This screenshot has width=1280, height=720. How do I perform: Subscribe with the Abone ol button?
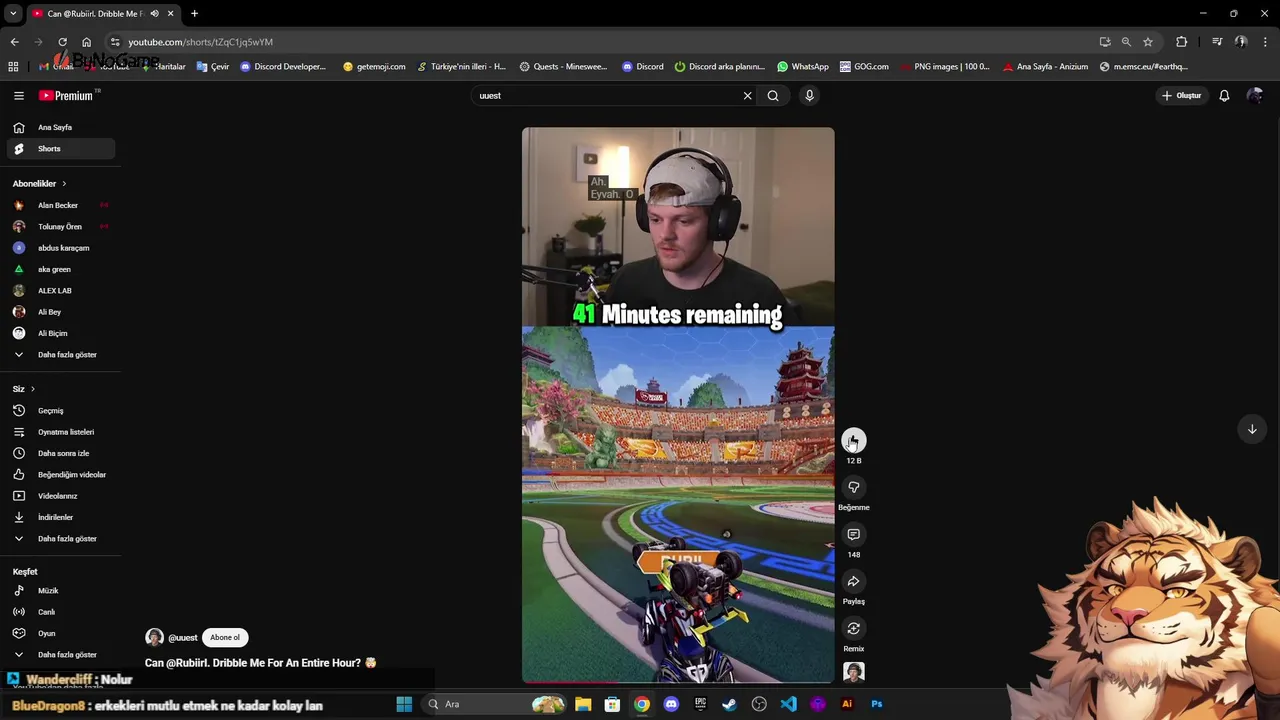(225, 638)
